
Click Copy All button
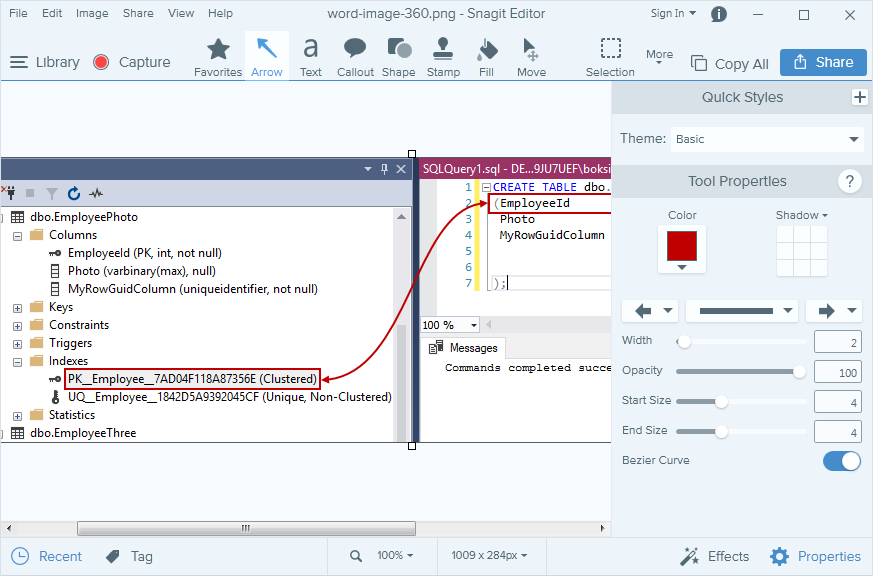tap(730, 63)
